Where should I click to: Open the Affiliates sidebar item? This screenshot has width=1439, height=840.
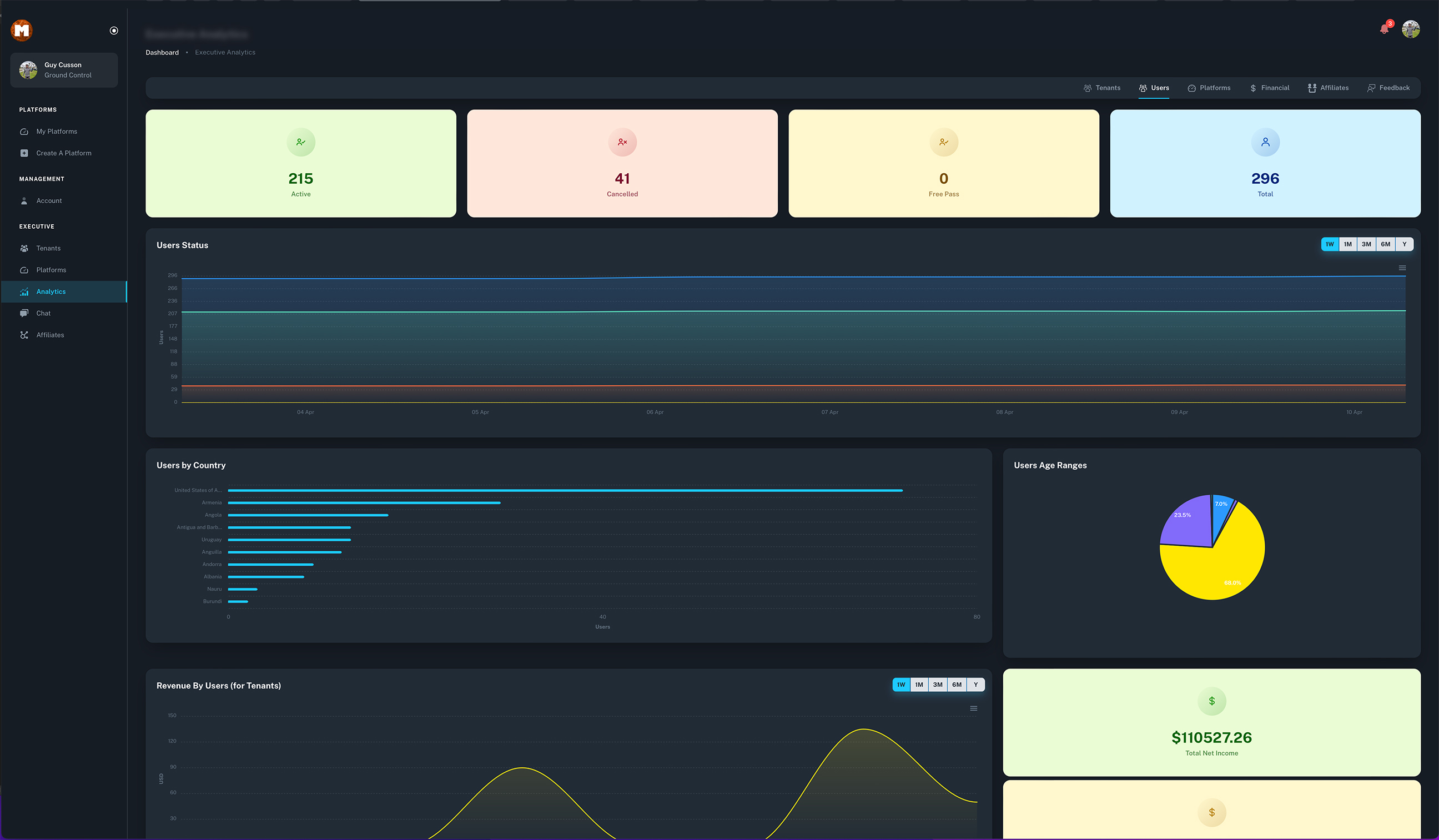click(51, 335)
